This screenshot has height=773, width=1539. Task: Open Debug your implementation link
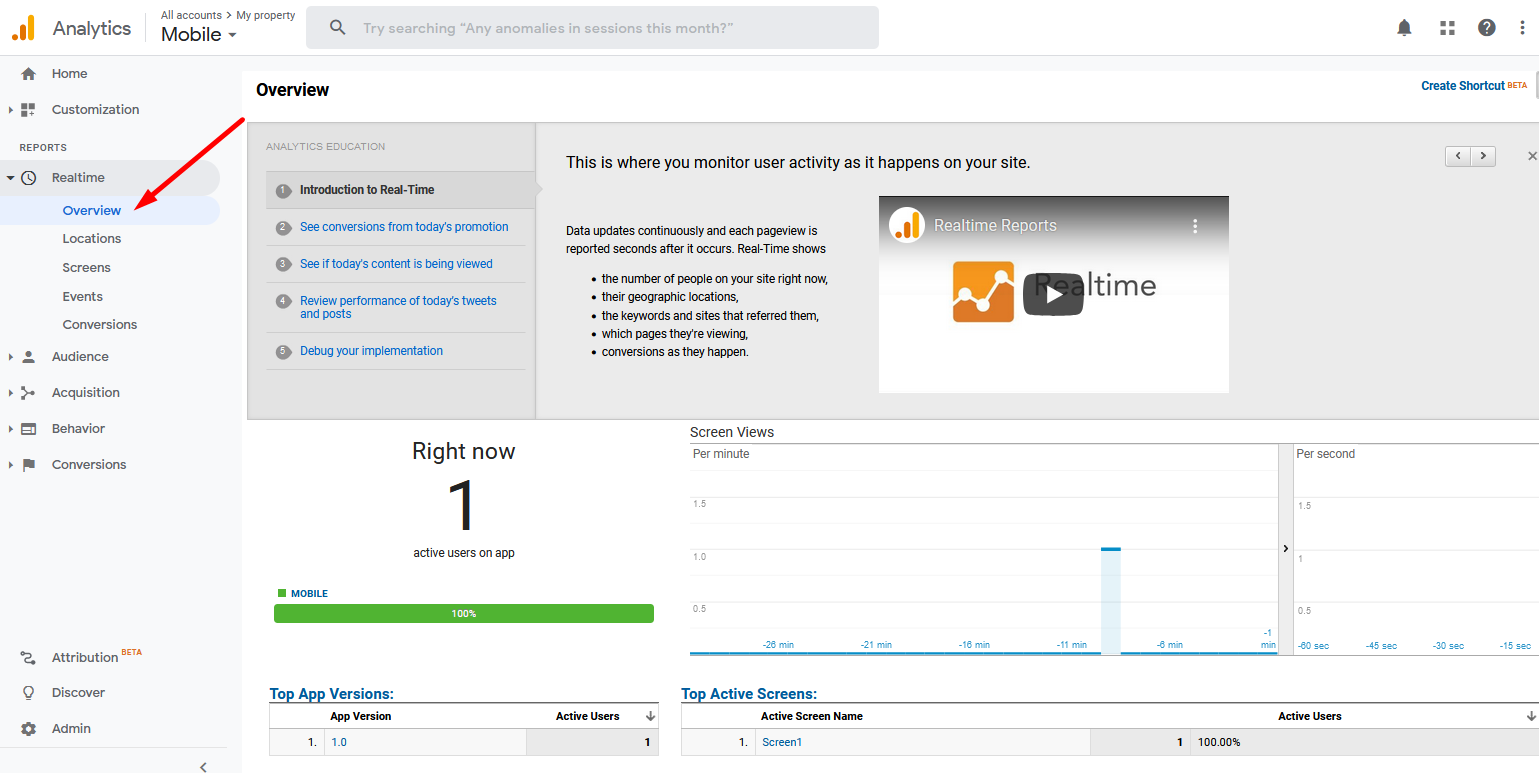(371, 351)
